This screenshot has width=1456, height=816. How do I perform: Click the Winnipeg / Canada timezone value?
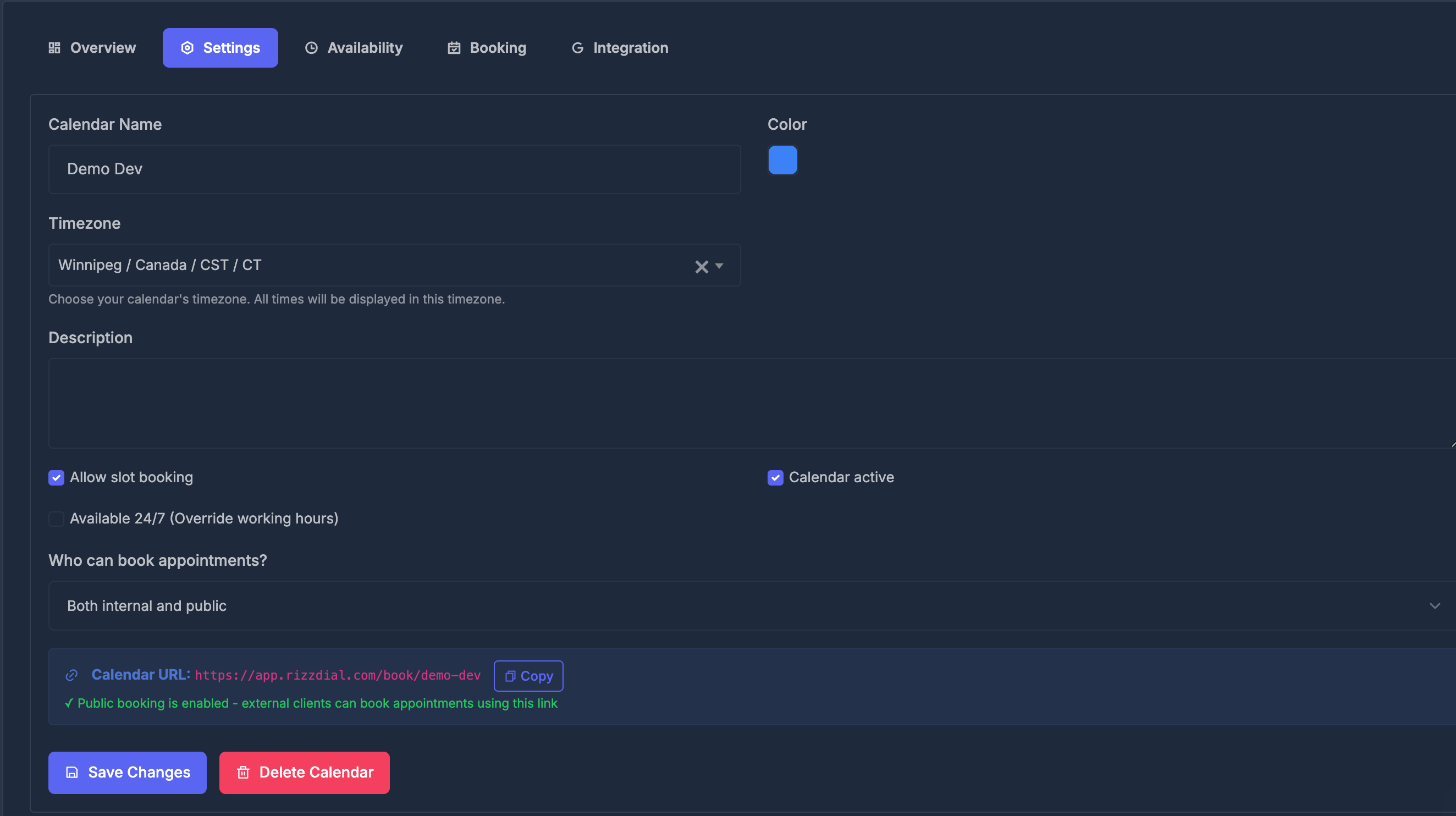(x=160, y=265)
